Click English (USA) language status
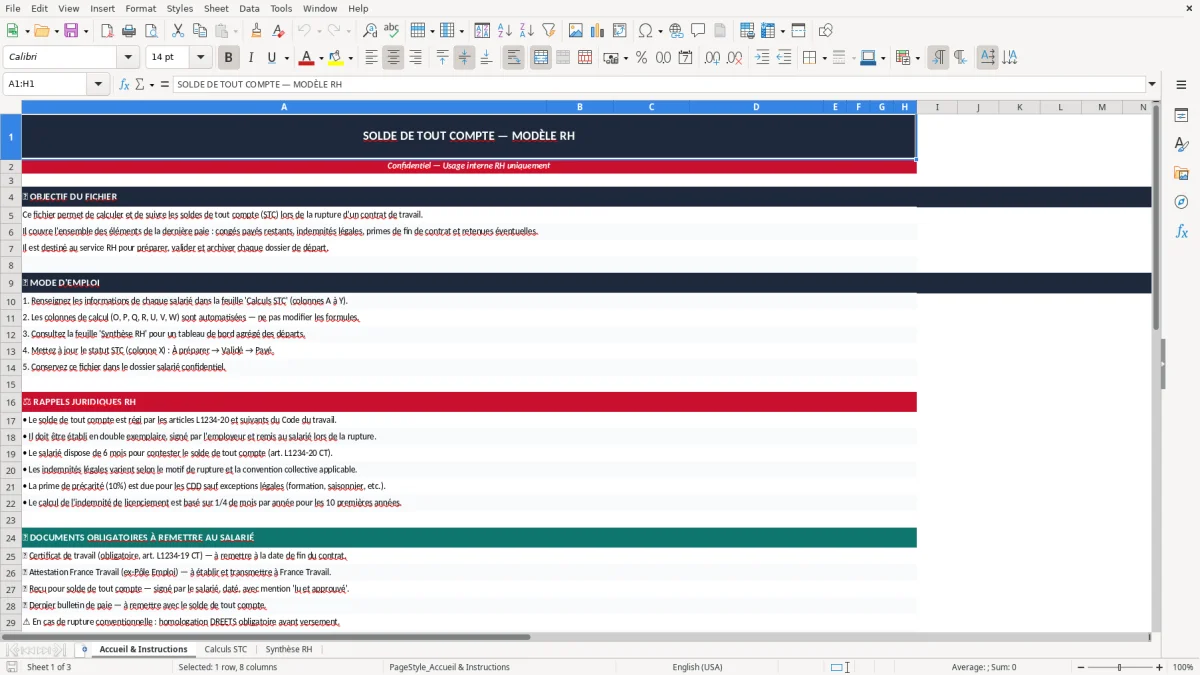 [697, 667]
